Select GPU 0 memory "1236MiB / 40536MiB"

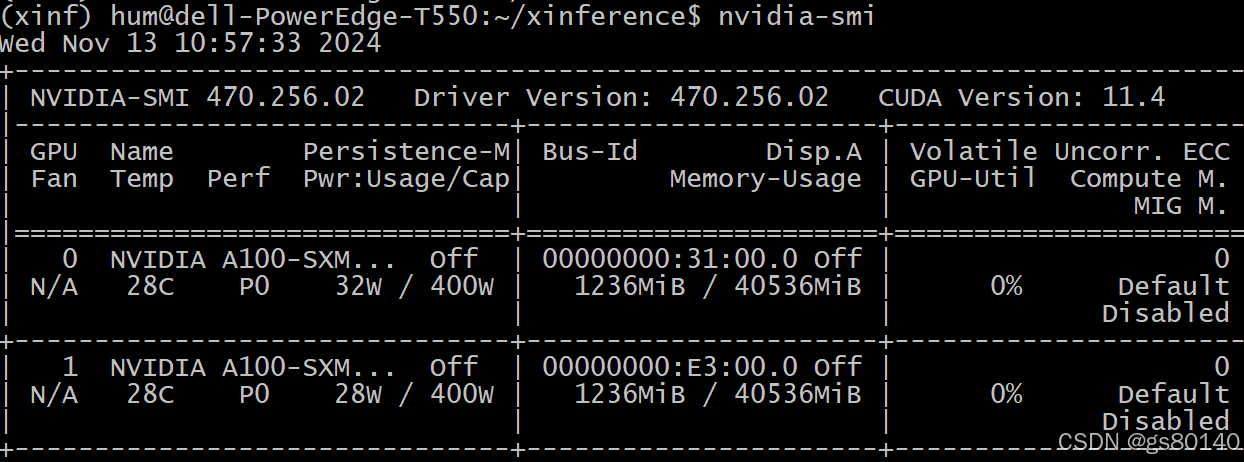point(718,287)
